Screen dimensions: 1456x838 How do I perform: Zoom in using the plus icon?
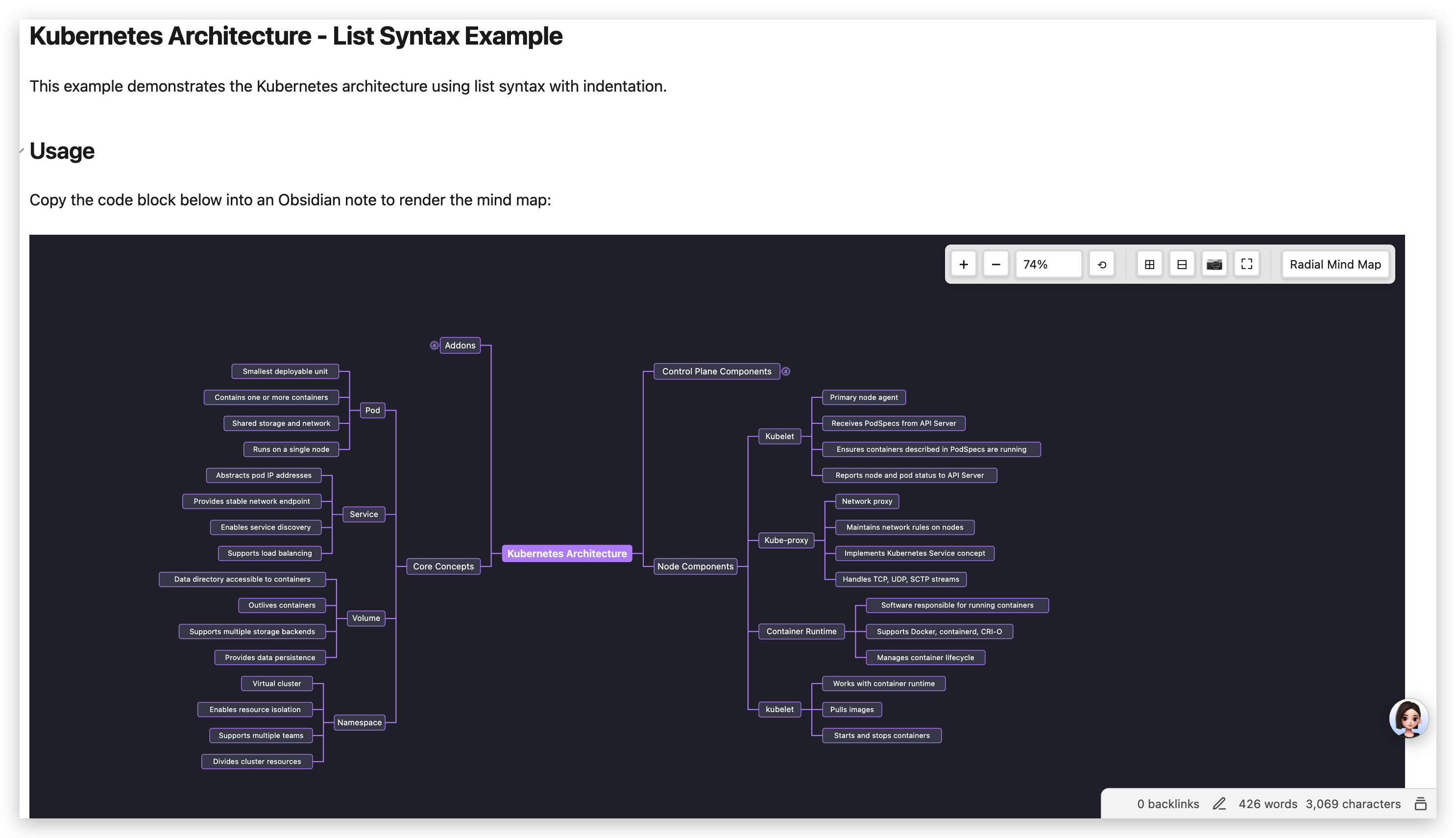click(x=964, y=264)
